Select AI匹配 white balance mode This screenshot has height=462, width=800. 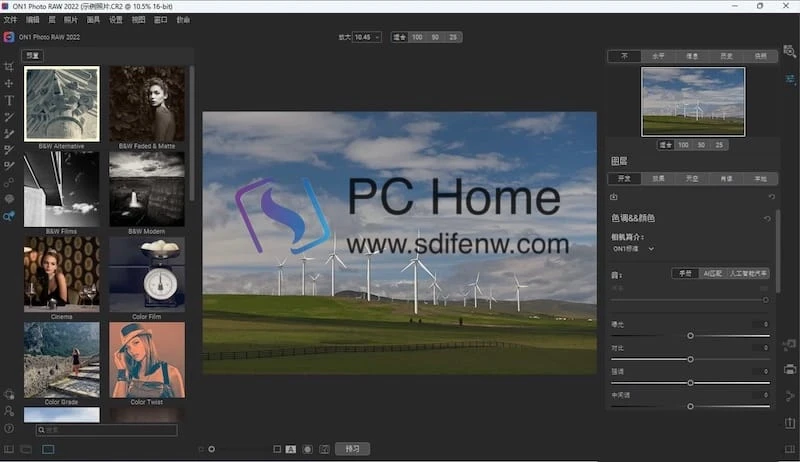point(712,274)
